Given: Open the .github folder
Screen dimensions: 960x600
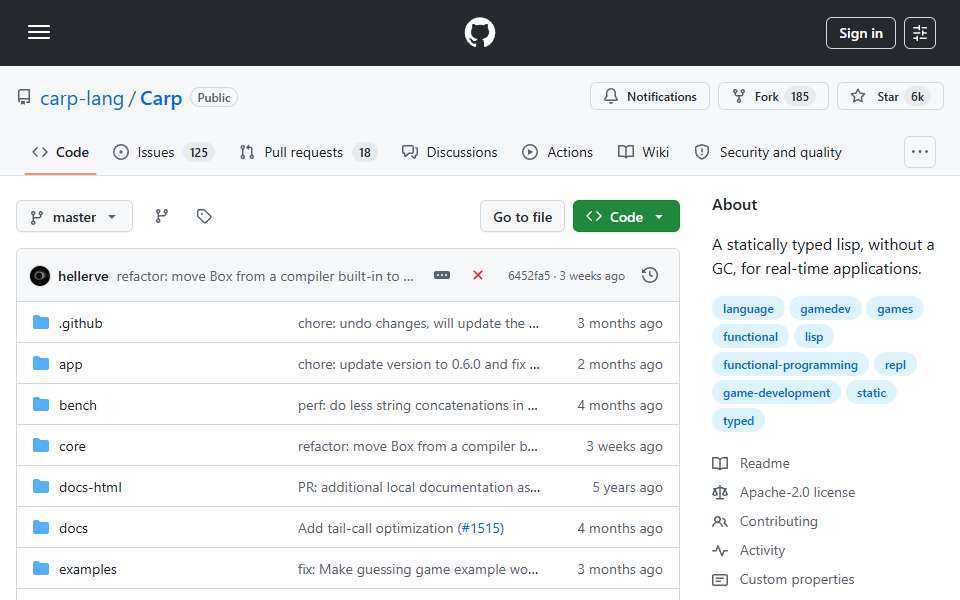Looking at the screenshot, I should (x=80, y=323).
